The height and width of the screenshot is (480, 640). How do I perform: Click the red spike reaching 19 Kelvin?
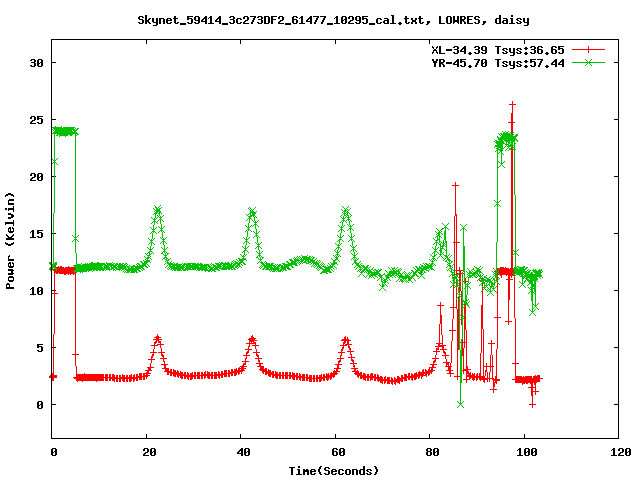click(x=456, y=185)
